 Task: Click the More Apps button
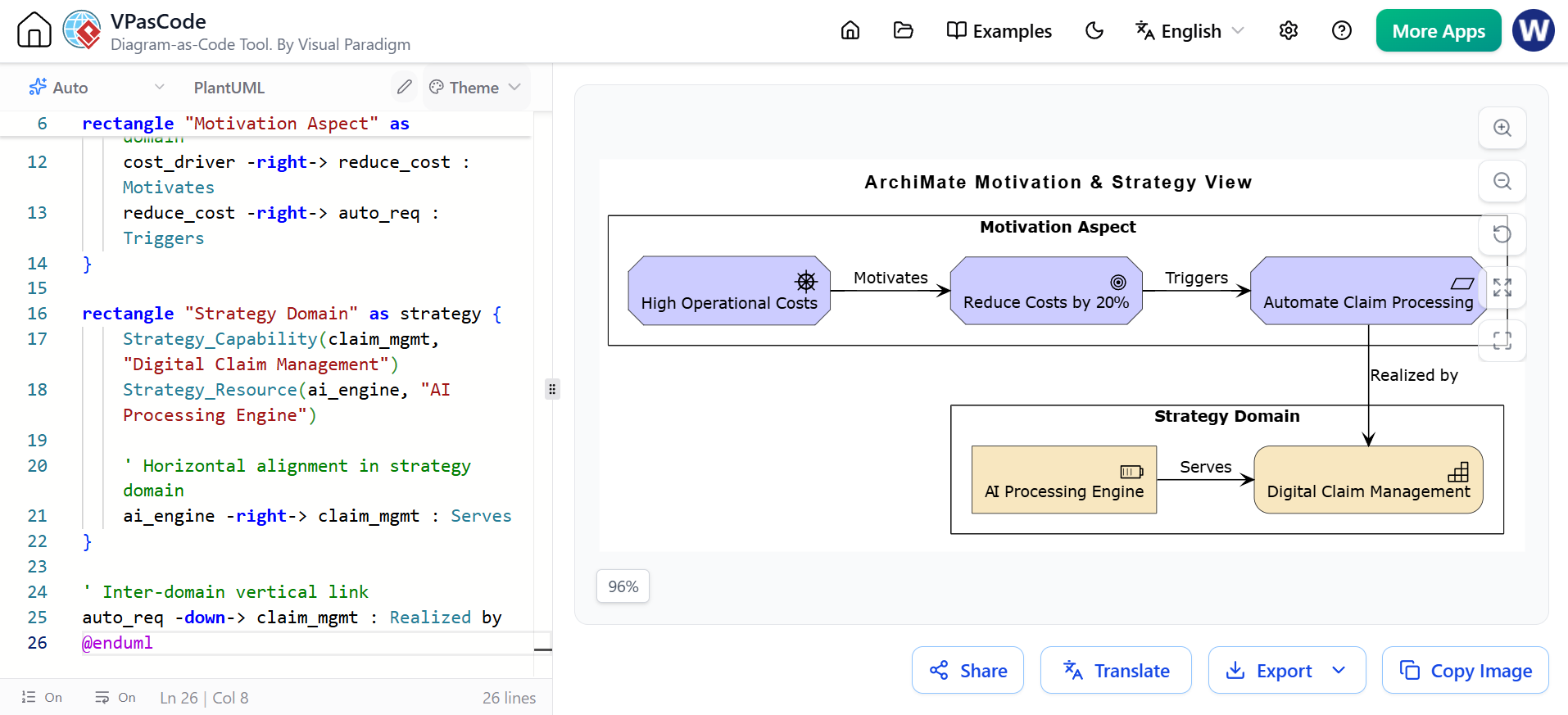(x=1439, y=30)
